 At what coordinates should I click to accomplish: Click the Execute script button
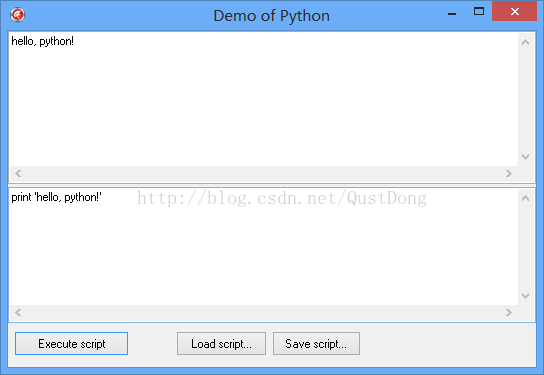point(71,343)
